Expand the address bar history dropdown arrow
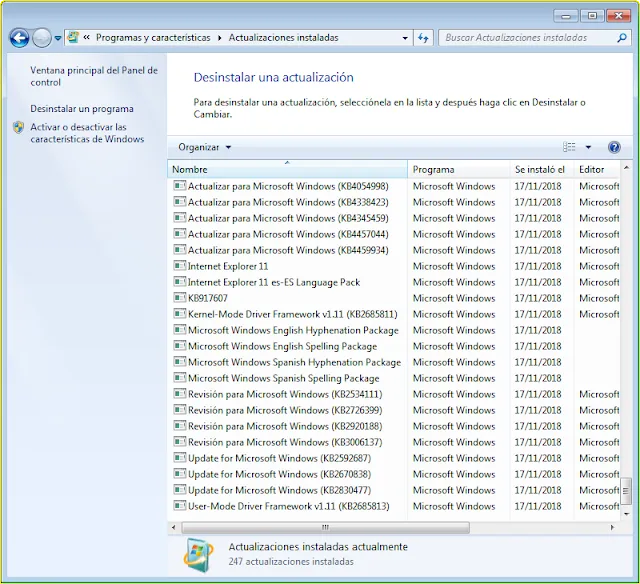Viewport: 640px width, 584px height. [405, 38]
